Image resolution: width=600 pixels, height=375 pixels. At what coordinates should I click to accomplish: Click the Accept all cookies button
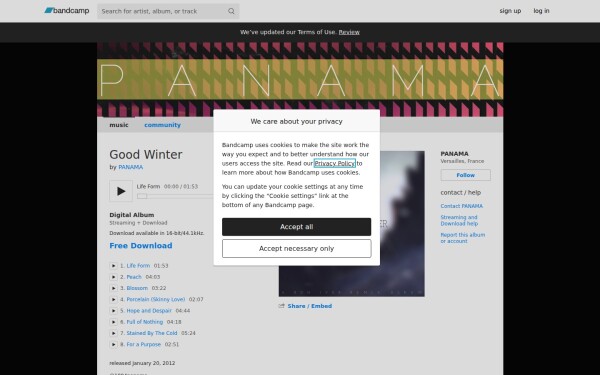[x=296, y=227]
